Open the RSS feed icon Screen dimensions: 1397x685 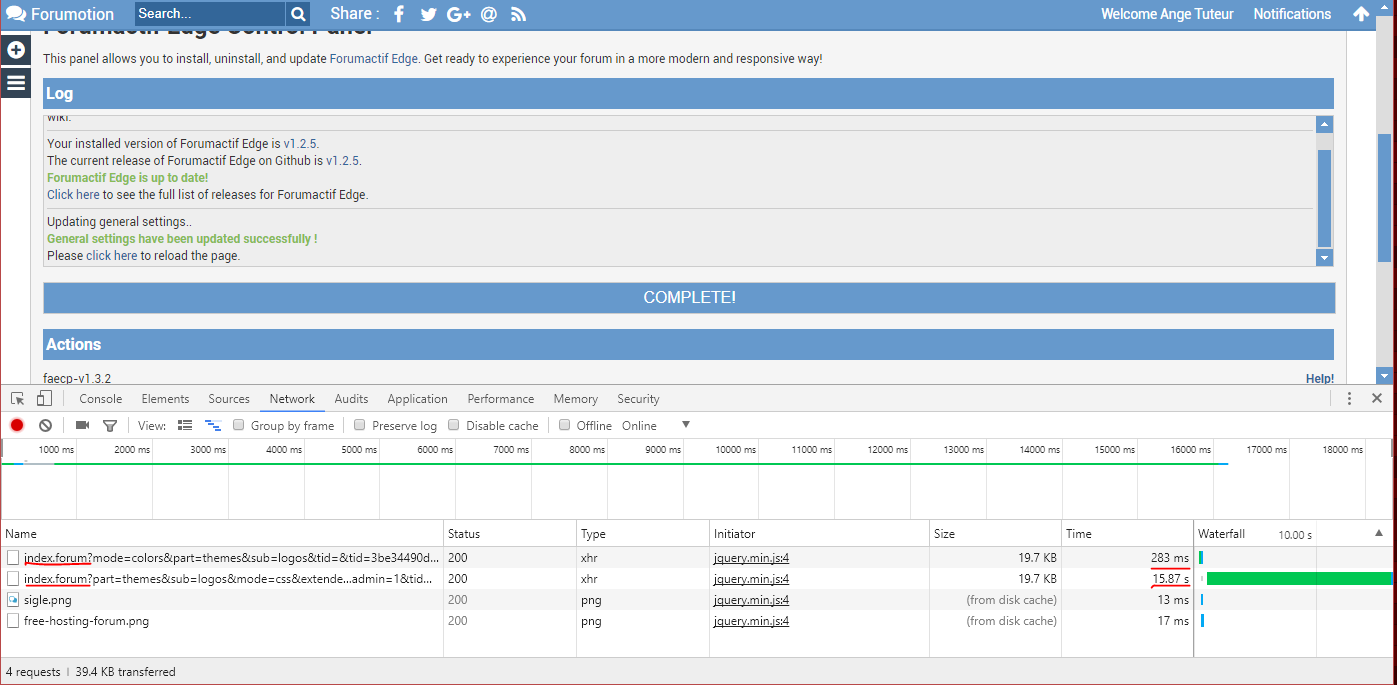point(518,14)
